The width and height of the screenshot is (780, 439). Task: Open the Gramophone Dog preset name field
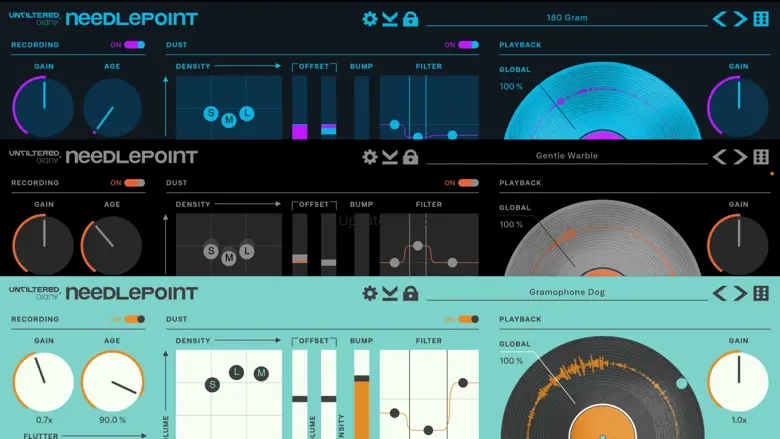point(567,292)
